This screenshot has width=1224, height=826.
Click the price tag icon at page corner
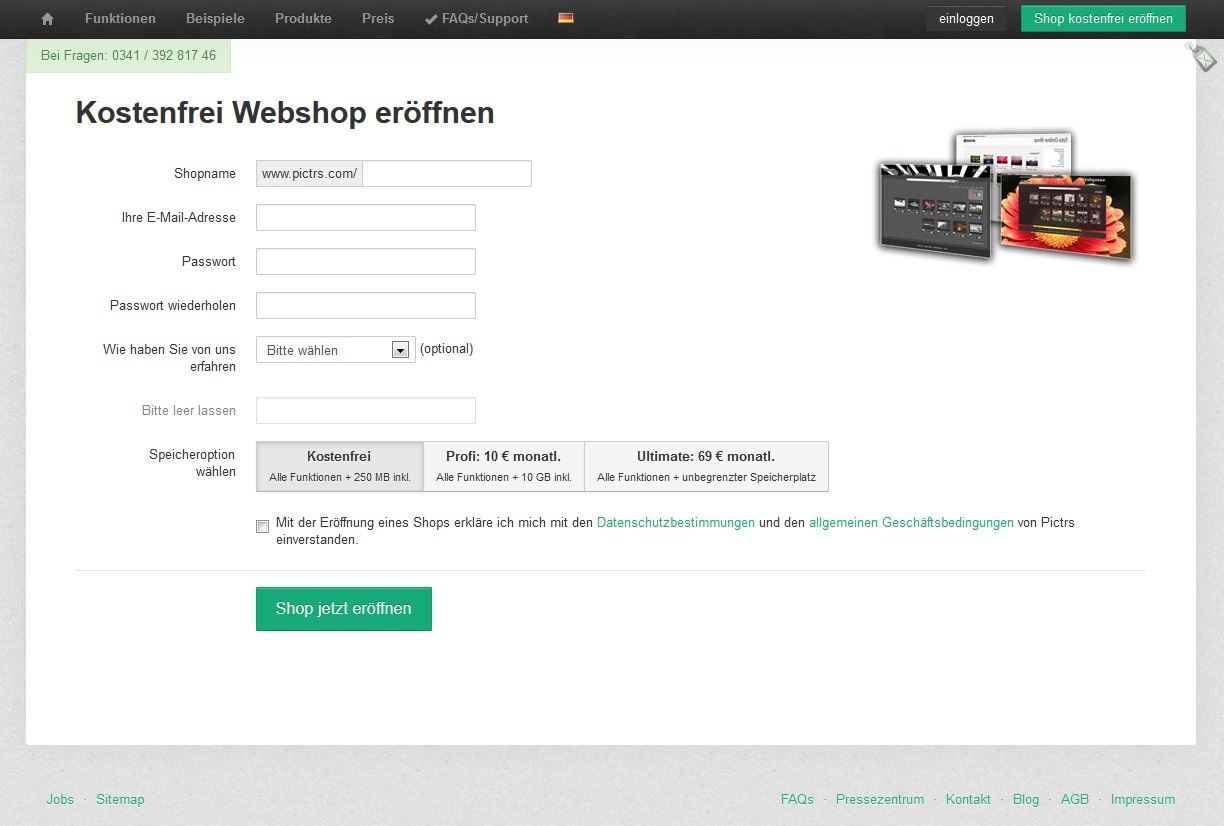1203,56
